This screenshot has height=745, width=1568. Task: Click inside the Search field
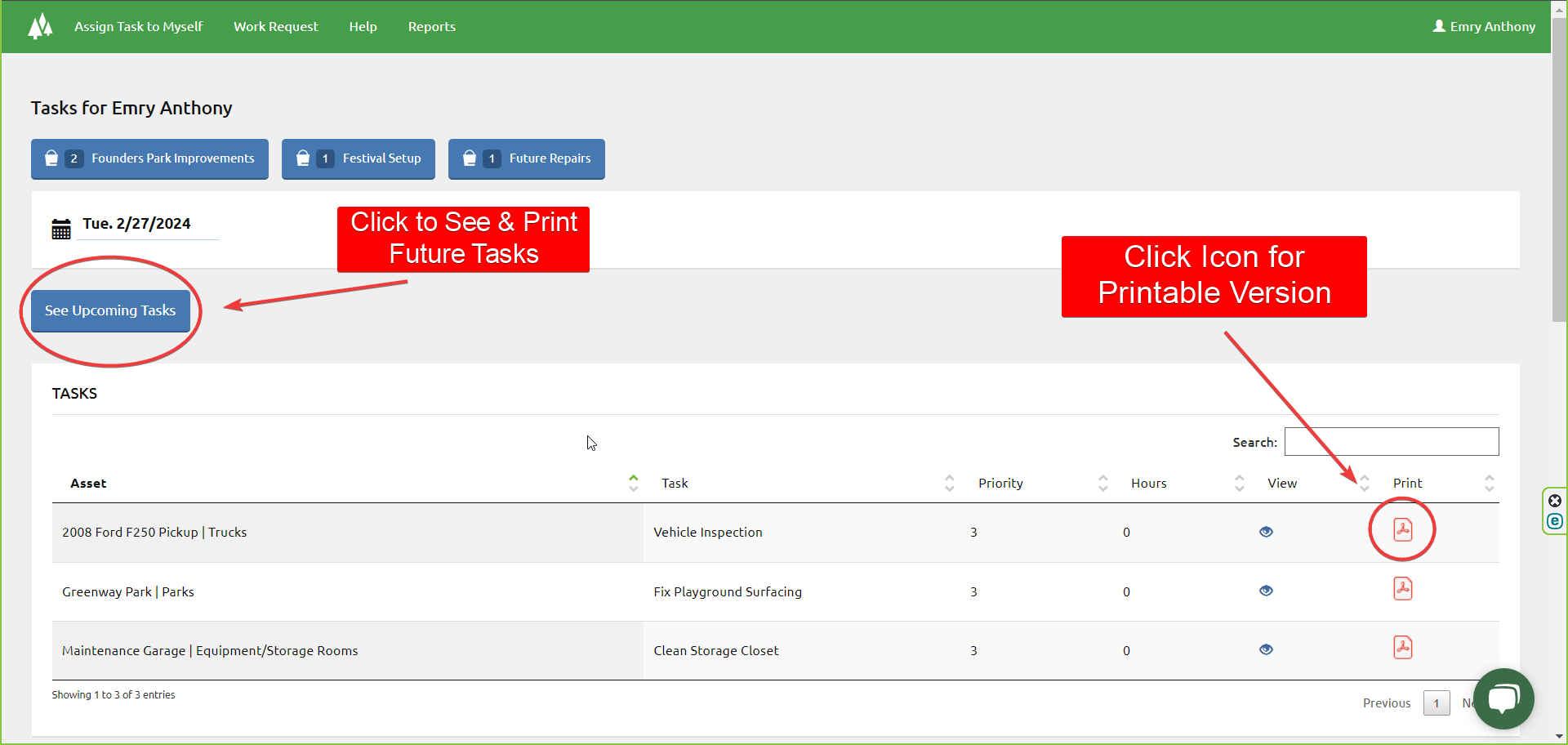(x=1392, y=441)
